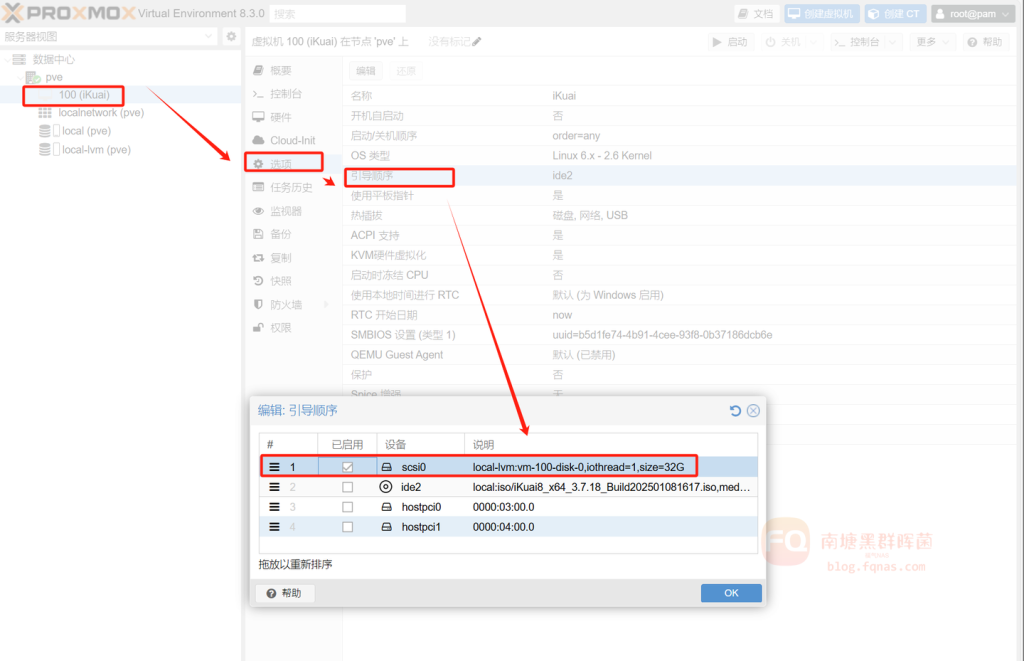This screenshot has height=661, width=1024.
Task: Click the edit pencil icon next to tags
Action: click(477, 42)
